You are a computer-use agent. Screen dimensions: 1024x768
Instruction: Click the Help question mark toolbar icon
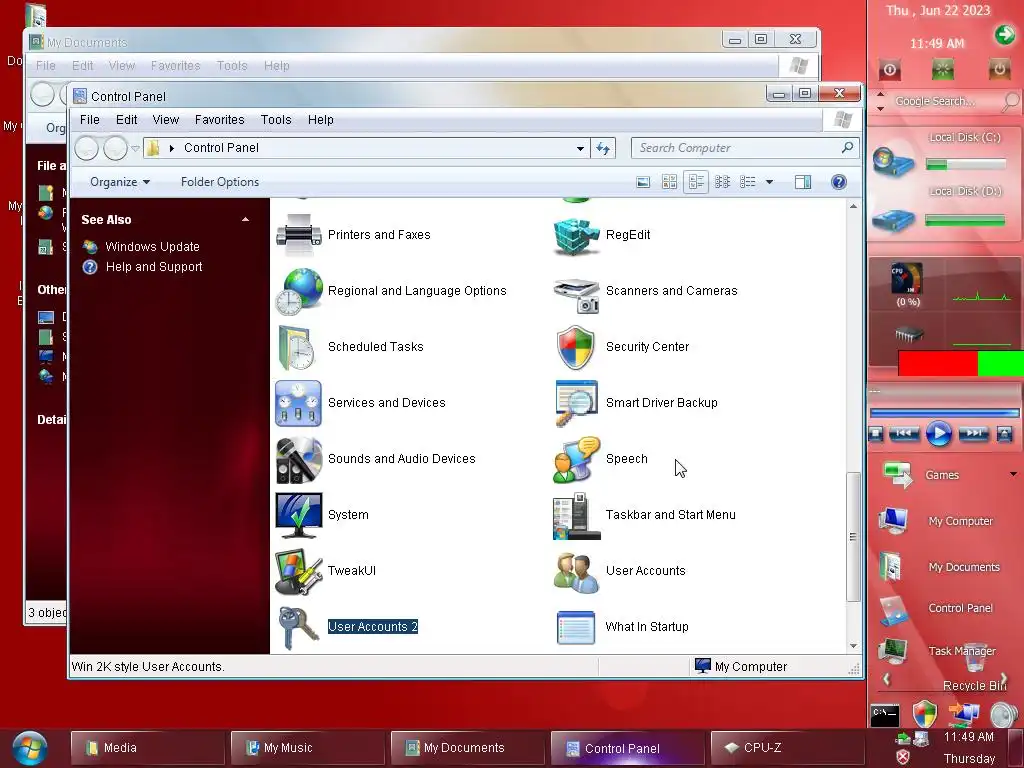click(839, 182)
